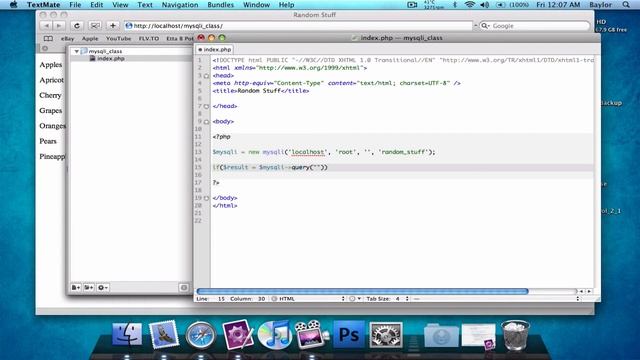Click the battery status in menu bar
The image size is (640, 360).
pos(512,5)
